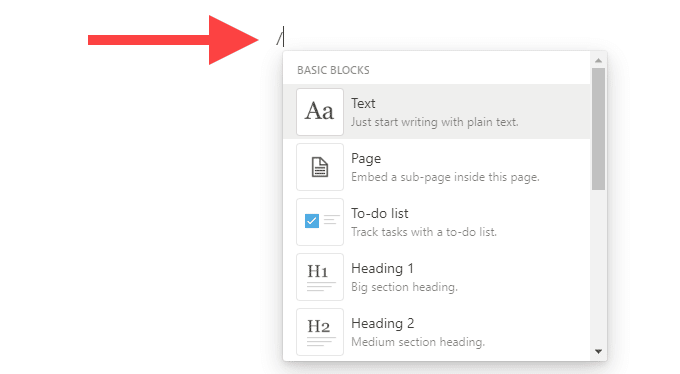Select the Text block option
680x374 pixels.
coord(436,112)
